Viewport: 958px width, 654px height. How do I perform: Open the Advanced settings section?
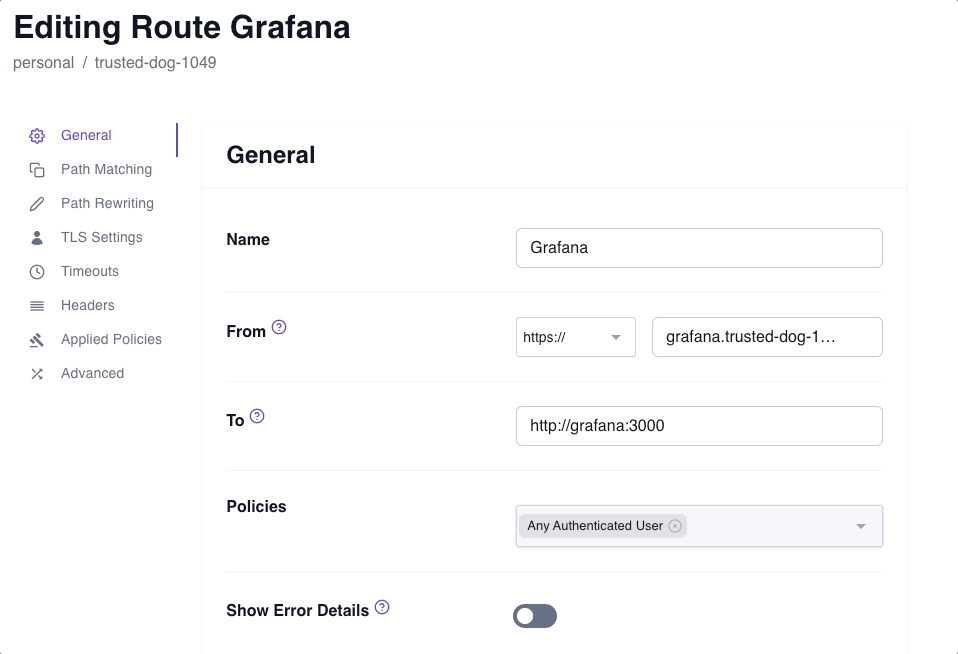92,373
